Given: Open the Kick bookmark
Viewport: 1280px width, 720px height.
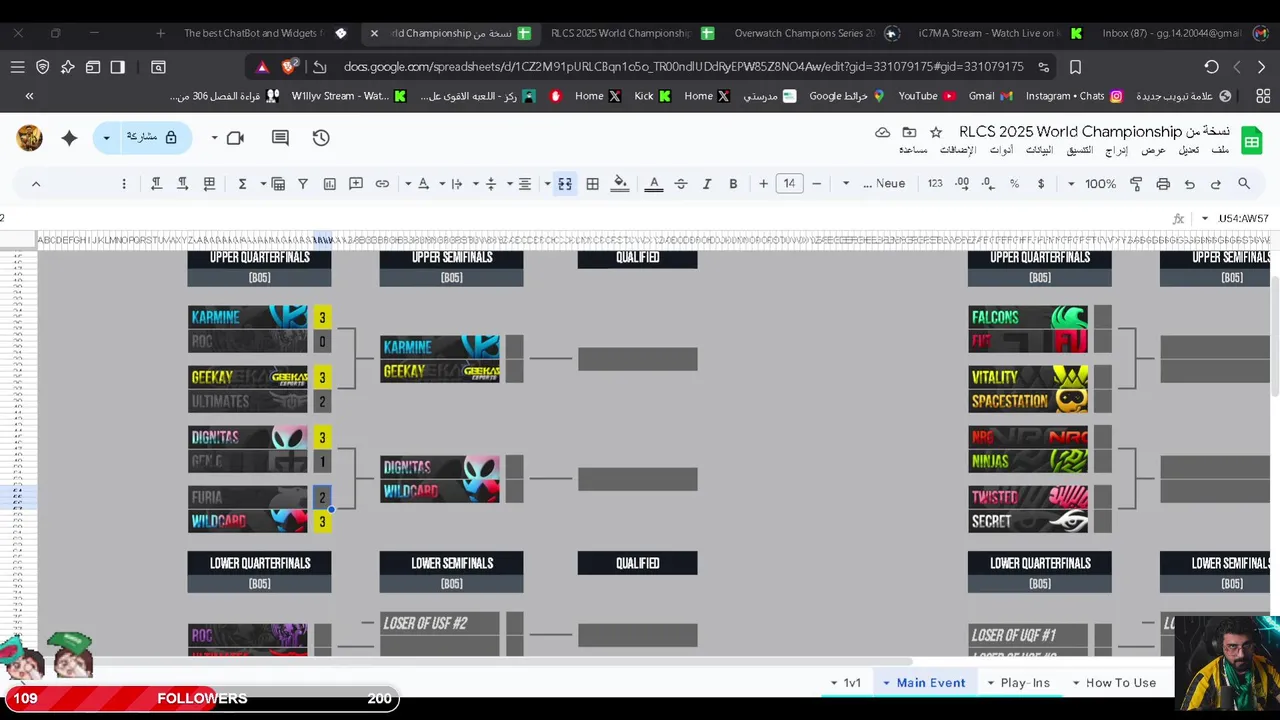Looking at the screenshot, I should coord(652,96).
